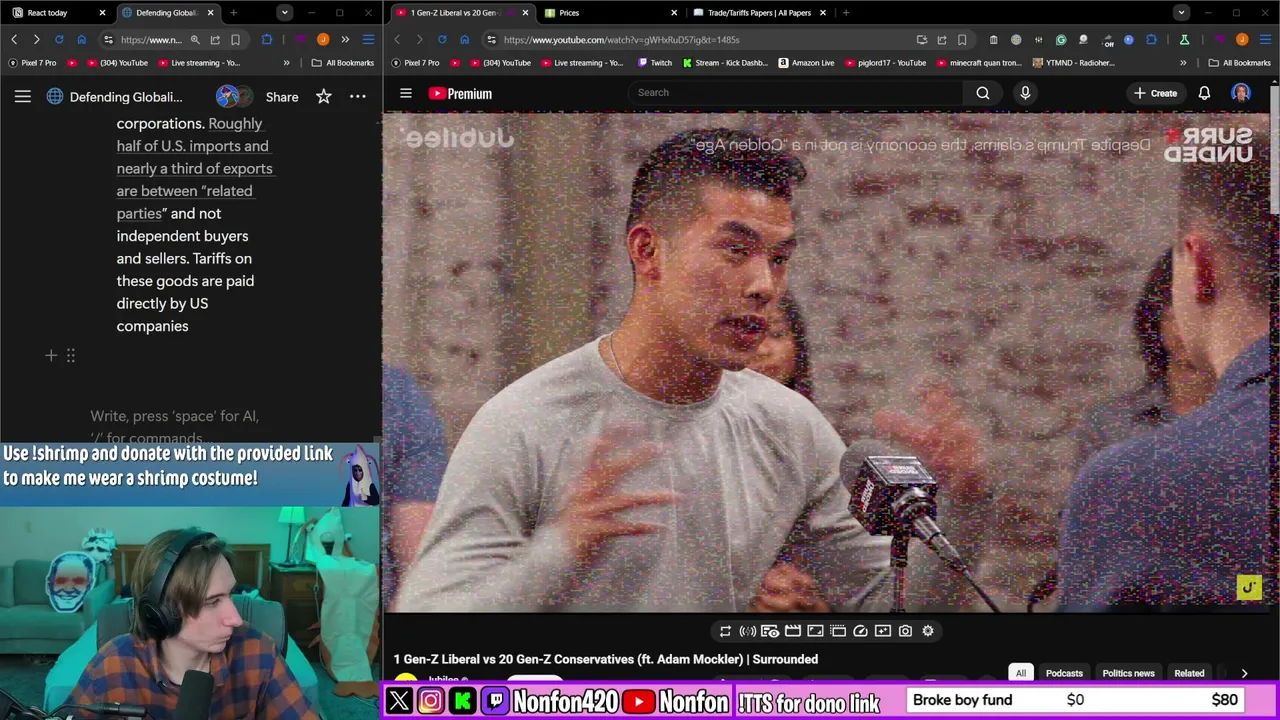Open tab list dropdown in right window
The width and height of the screenshot is (1280, 720).
coord(1182,12)
